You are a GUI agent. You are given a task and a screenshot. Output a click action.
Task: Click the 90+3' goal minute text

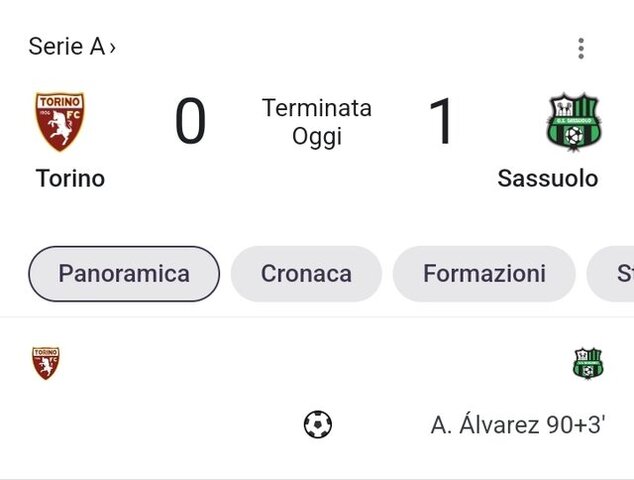575,425
